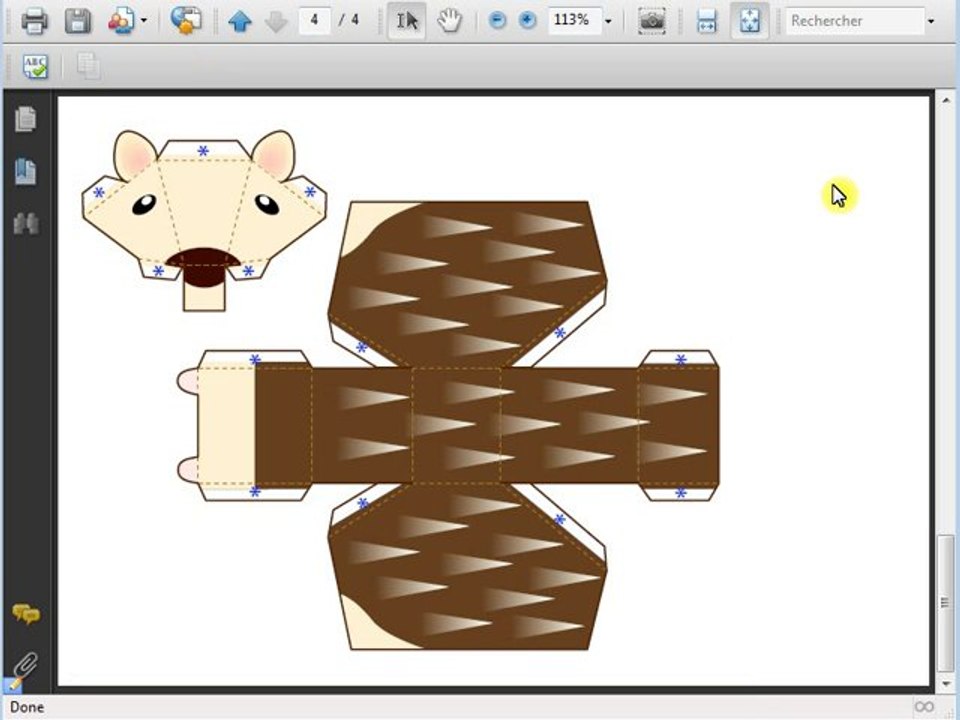Activate the Hand pan tool
960x720 pixels.
click(449, 20)
